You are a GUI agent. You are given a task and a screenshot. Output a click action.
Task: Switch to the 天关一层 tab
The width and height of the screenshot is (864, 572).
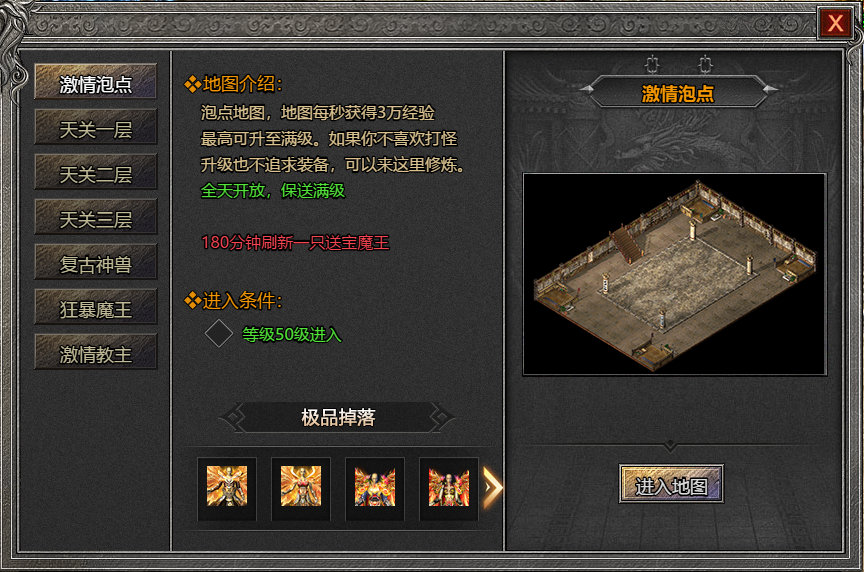(x=95, y=127)
